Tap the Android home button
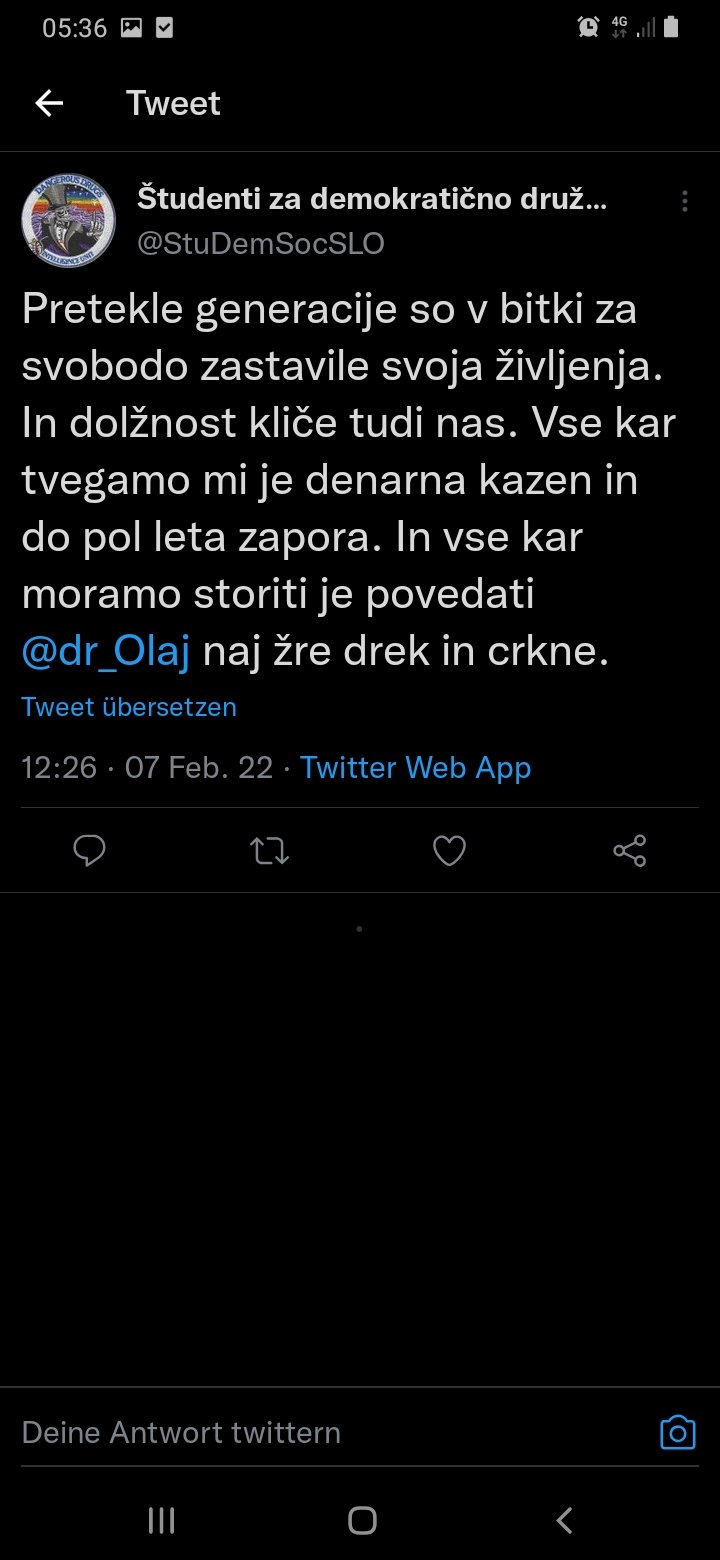This screenshot has height=1560, width=720. pos(362,1521)
